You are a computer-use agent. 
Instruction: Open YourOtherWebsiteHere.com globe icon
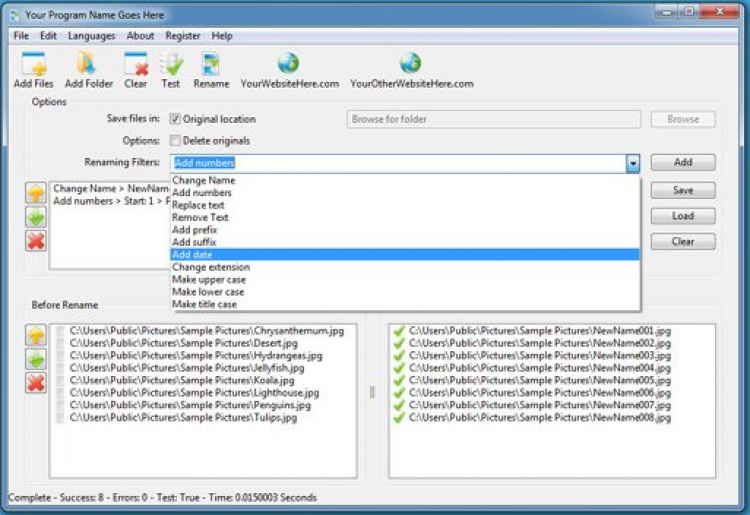pyautogui.click(x=411, y=63)
